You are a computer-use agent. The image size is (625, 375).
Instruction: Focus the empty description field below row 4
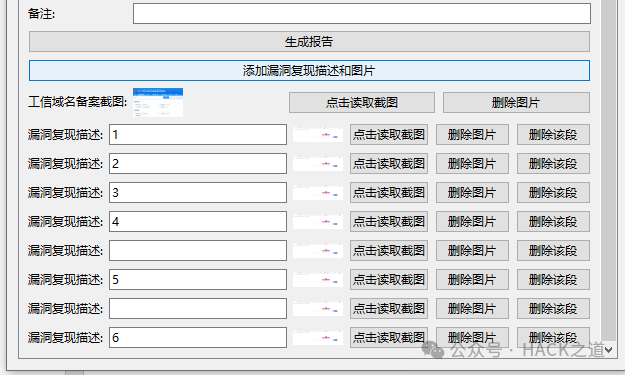pos(198,251)
